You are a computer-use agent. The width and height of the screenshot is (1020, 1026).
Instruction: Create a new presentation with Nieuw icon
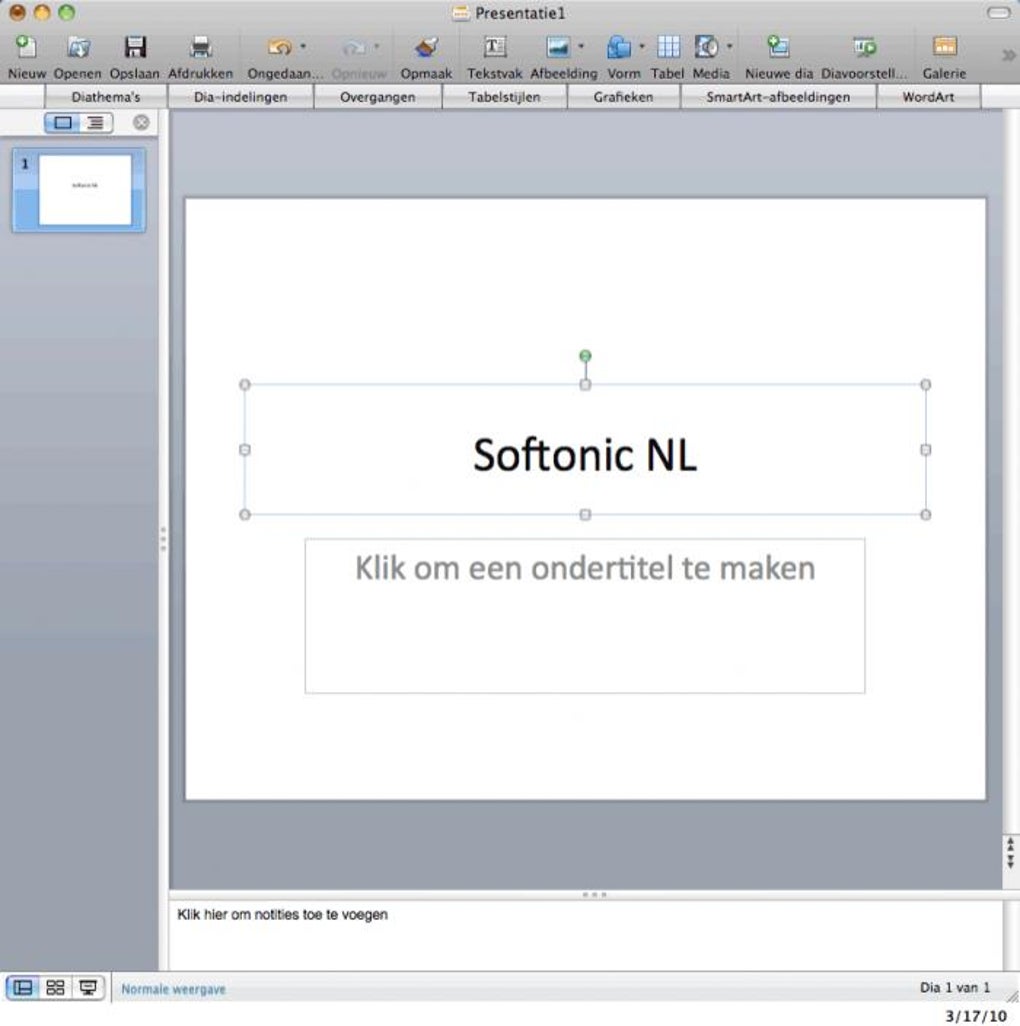coord(26,47)
